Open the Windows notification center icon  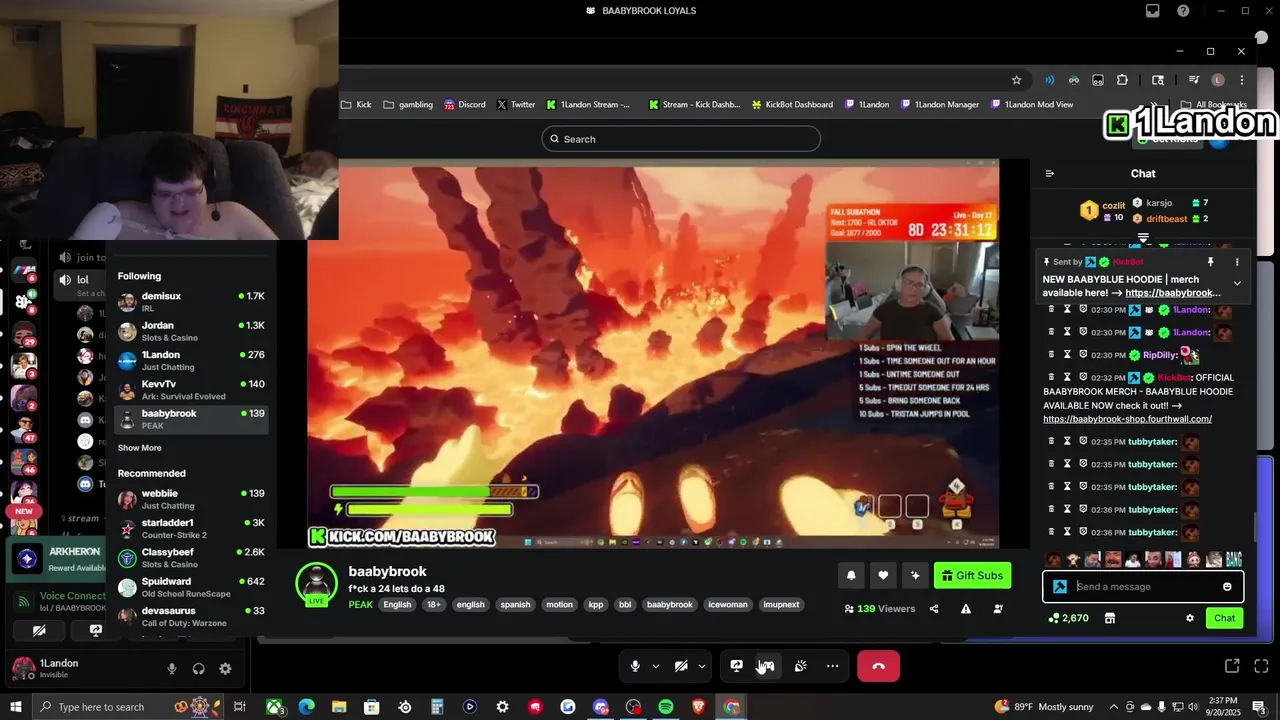1259,707
